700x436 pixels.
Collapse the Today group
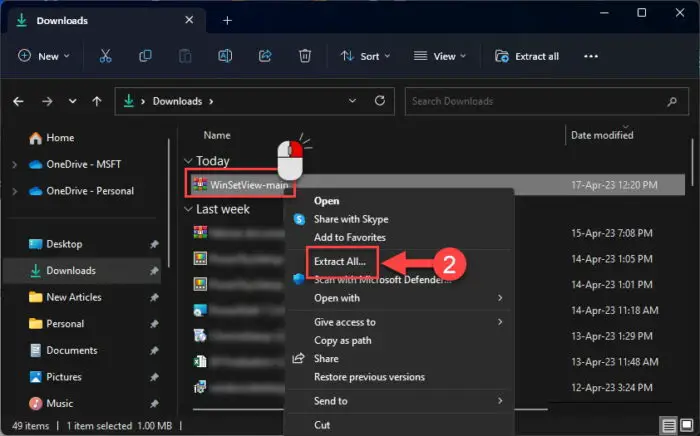(x=188, y=161)
